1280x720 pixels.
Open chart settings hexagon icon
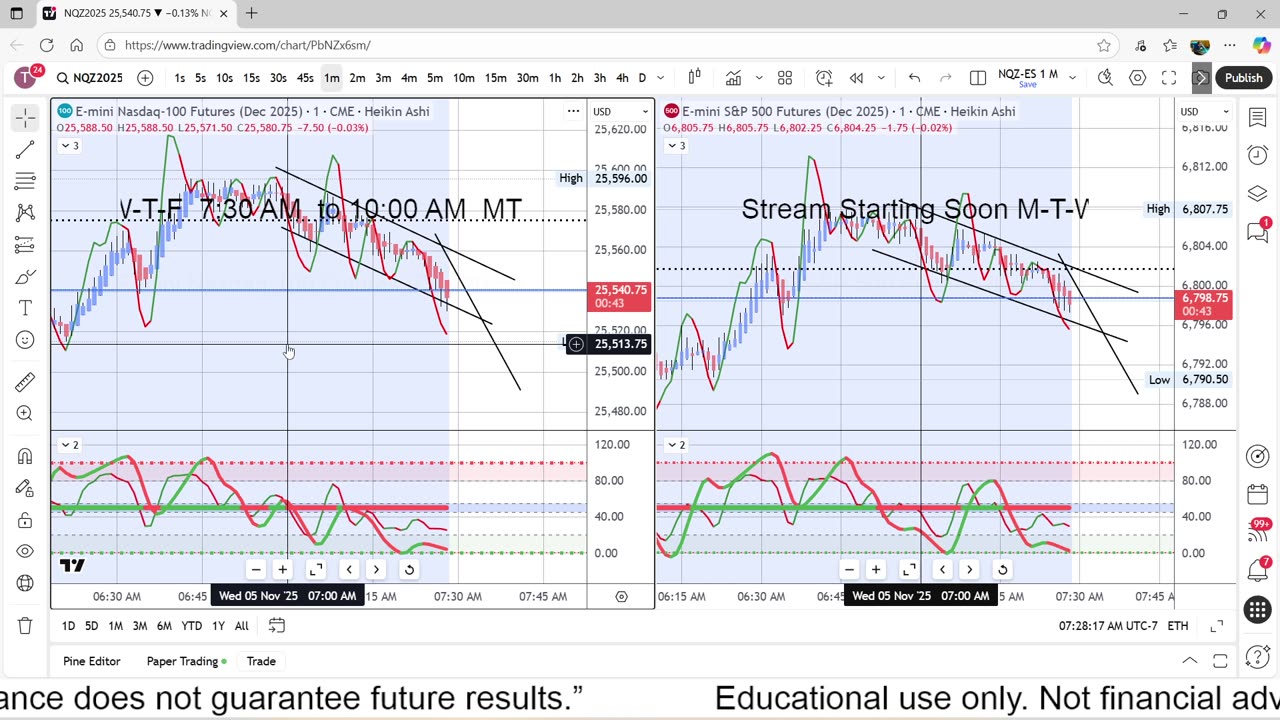(x=1137, y=78)
